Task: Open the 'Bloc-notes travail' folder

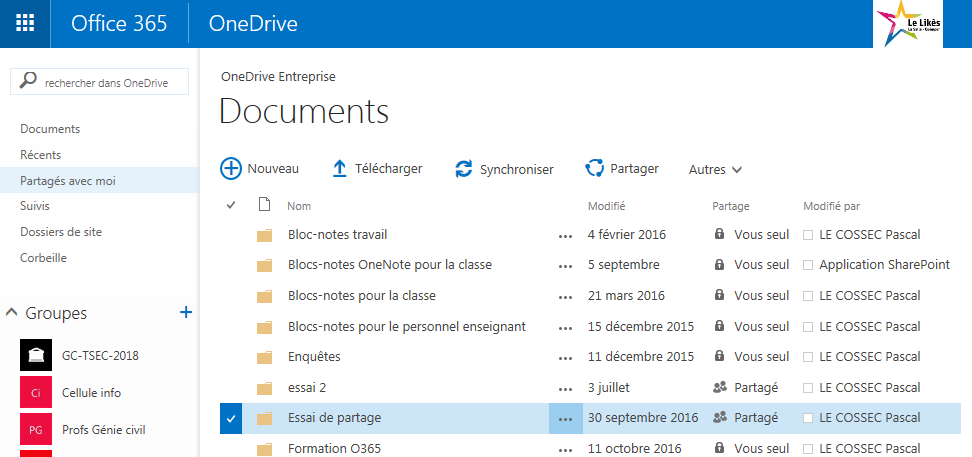Action: 338,235
